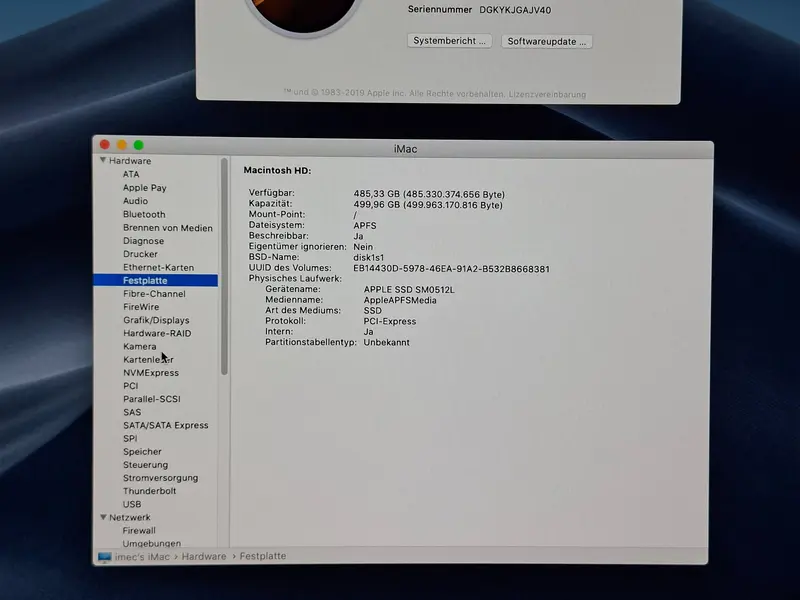Collapse the Hardware section triangle
Screen dimensions: 800x600
(103, 160)
